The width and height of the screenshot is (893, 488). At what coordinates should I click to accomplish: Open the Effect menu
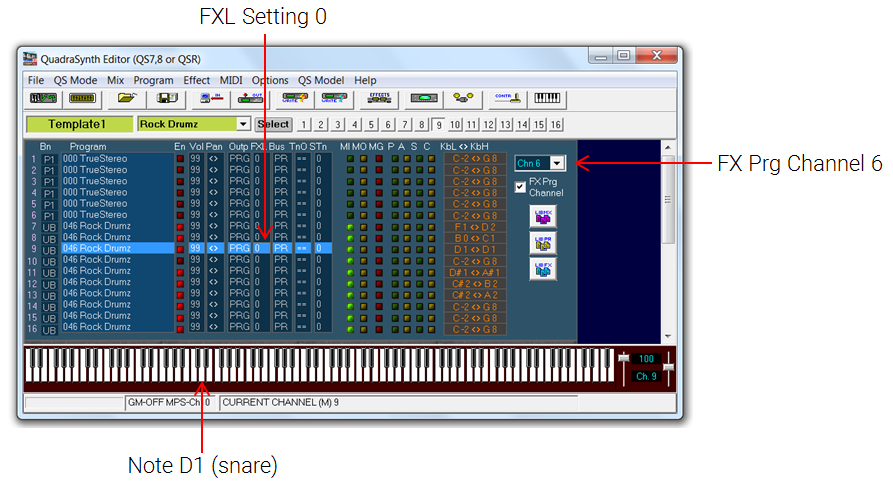(x=196, y=80)
